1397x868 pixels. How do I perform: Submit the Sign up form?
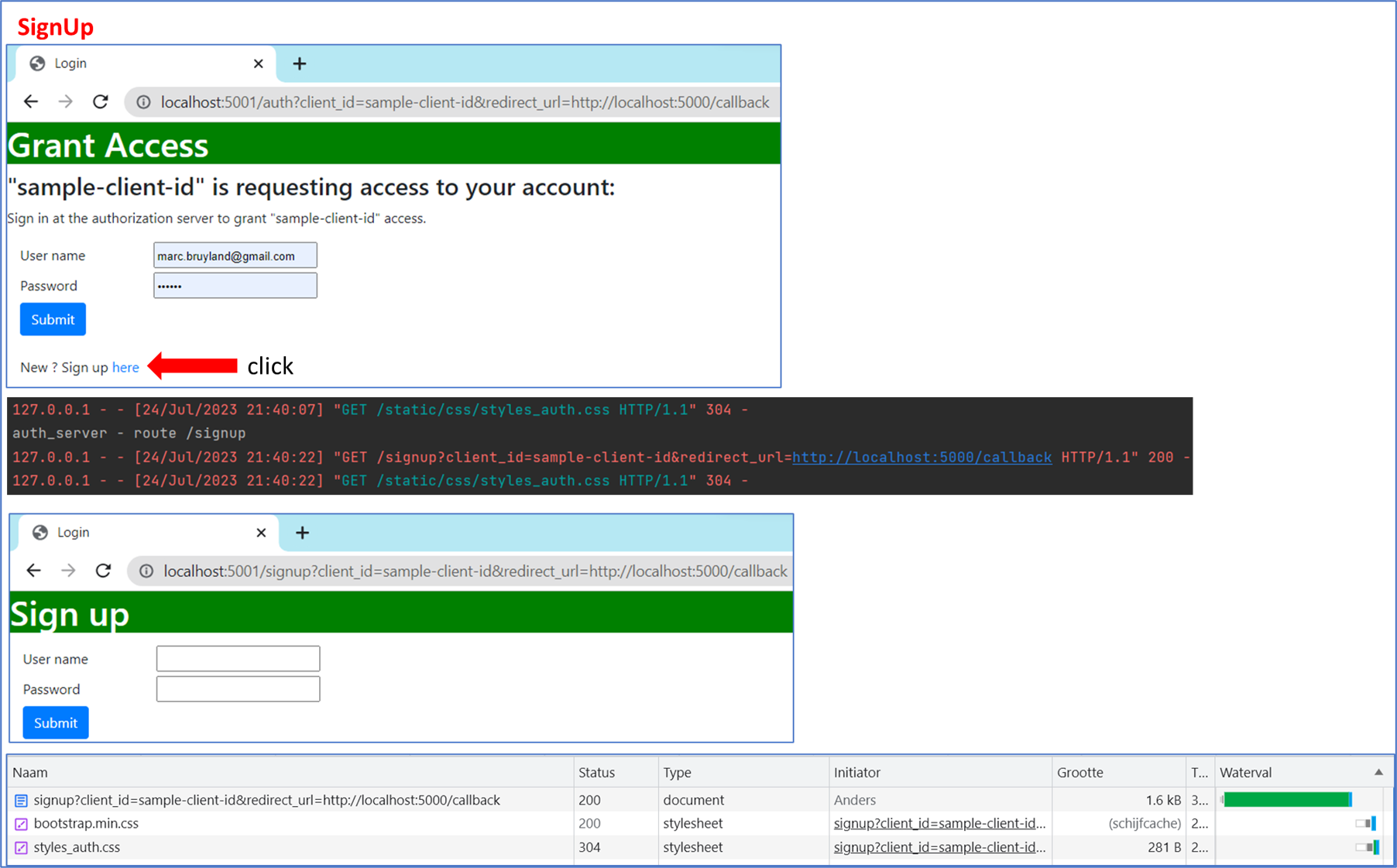point(56,723)
